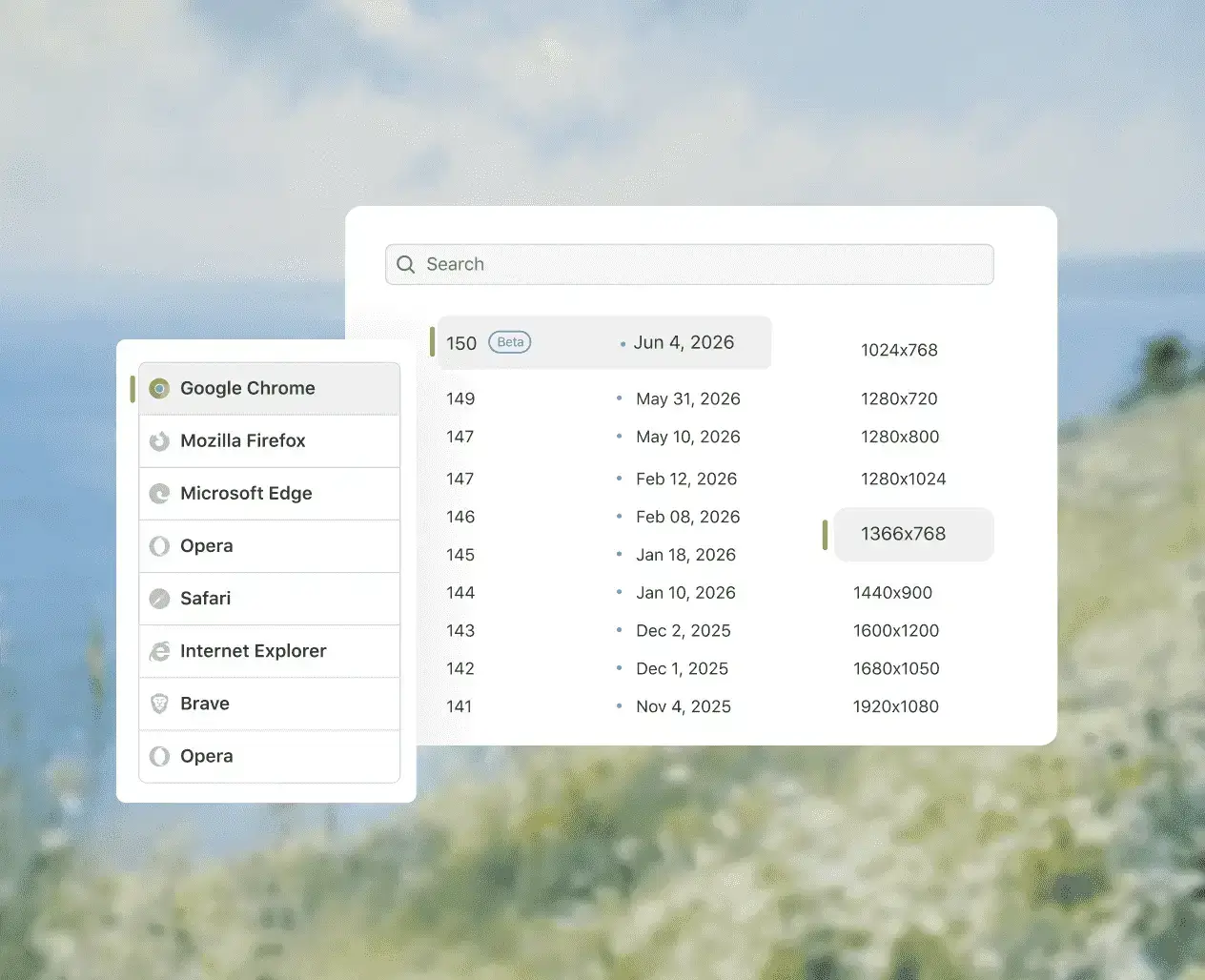The width and height of the screenshot is (1205, 980).
Task: Click the Safari compass icon
Action: pyautogui.click(x=159, y=599)
